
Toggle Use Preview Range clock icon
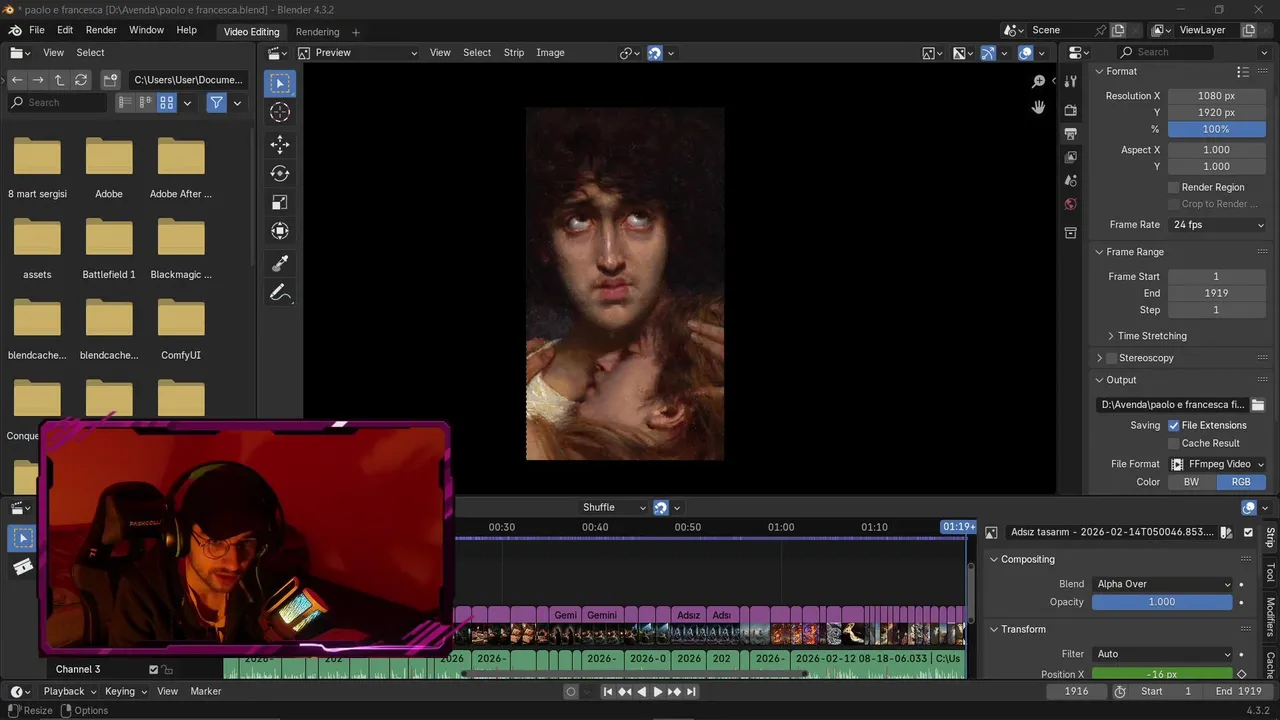[1120, 691]
